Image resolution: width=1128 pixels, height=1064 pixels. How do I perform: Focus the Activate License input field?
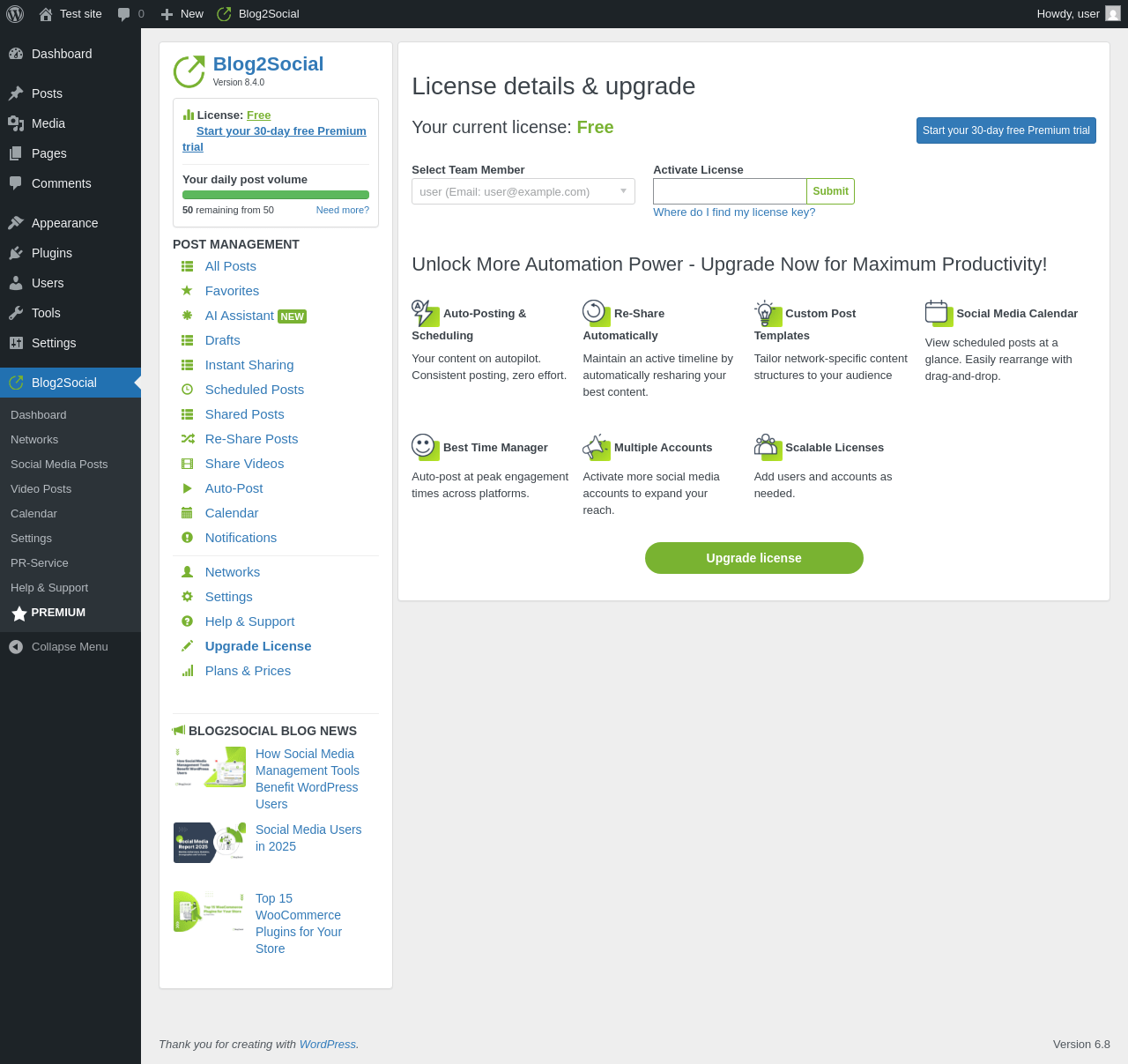pos(730,191)
